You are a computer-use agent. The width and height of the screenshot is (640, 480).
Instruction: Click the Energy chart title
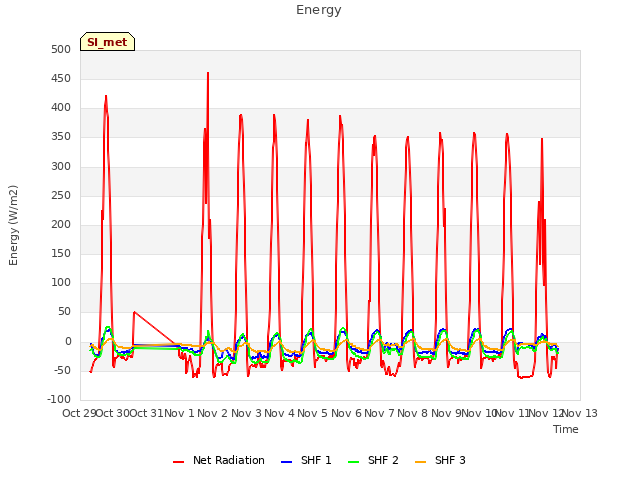tap(319, 10)
